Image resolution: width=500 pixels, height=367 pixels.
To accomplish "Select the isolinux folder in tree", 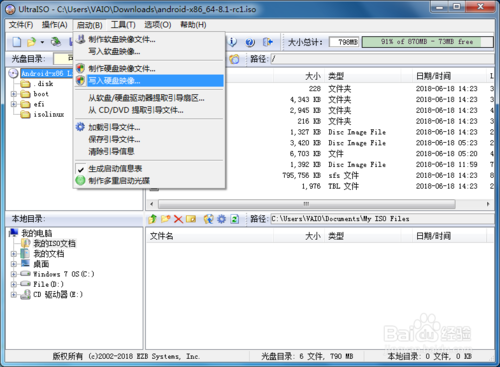I will [49, 114].
